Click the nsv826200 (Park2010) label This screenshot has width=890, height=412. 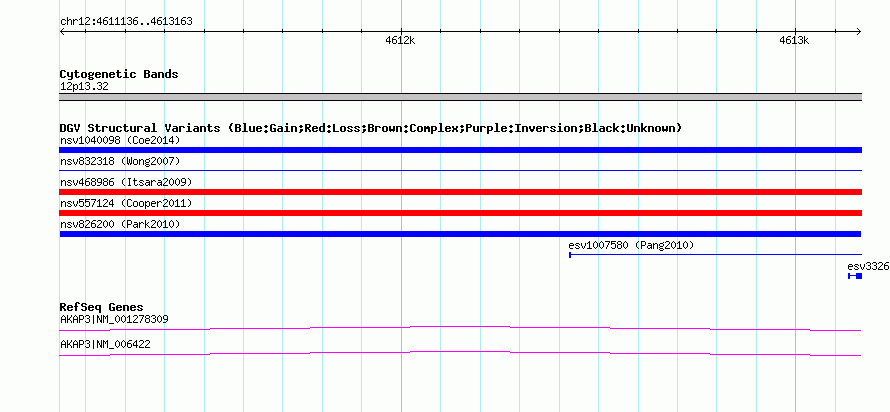(x=120, y=224)
